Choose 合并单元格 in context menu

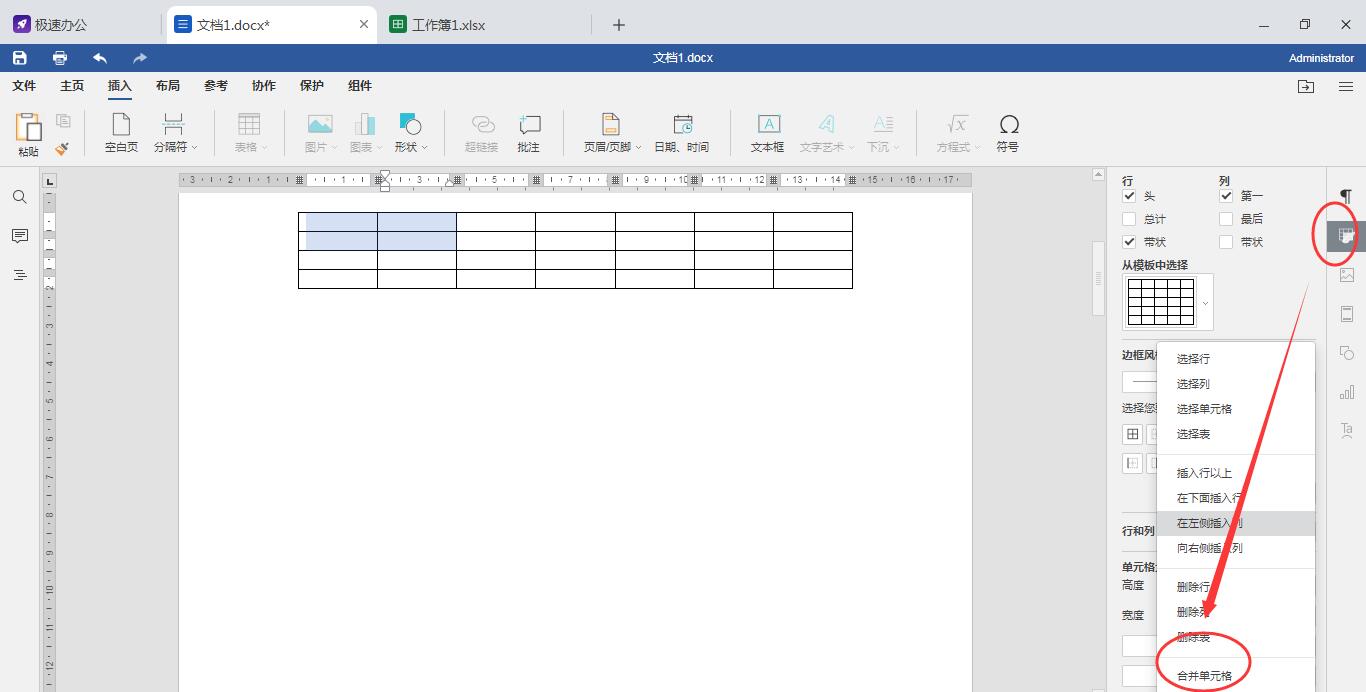1204,676
